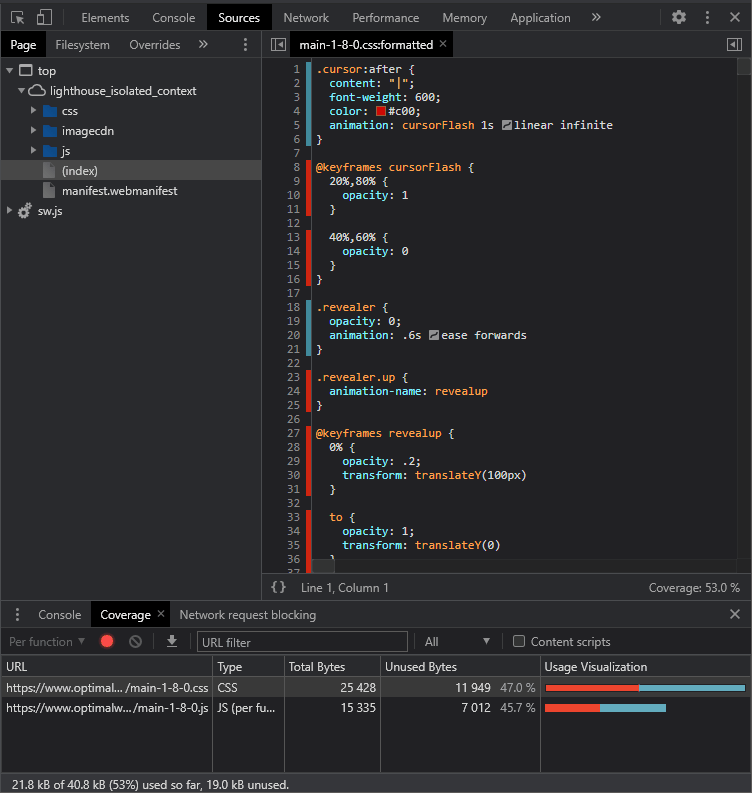Open the ease timing editor swatch
Screen dimensions: 752x793
433,336
